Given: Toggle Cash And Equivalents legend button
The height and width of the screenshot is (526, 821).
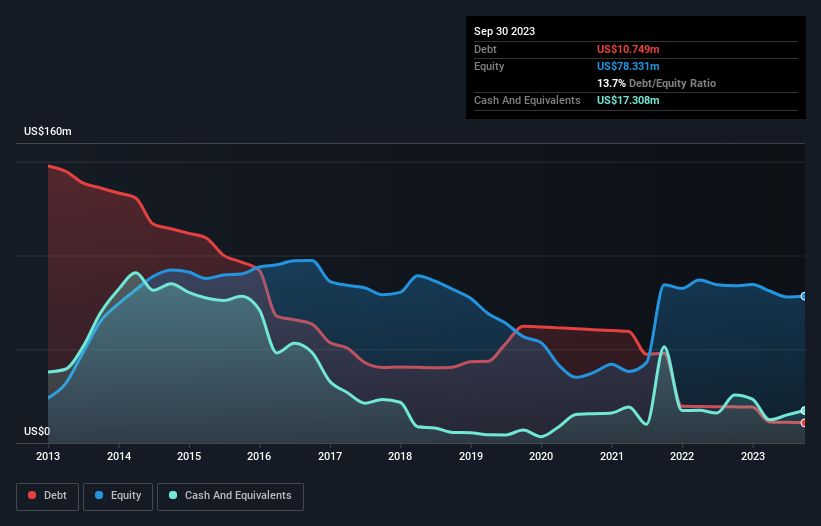Looking at the screenshot, I should pos(230,496).
